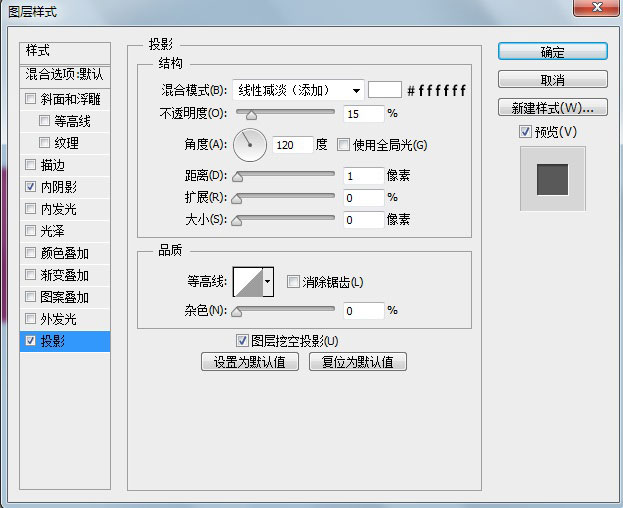The image size is (623, 508).
Task: Toggle the 预览 (Preview) checkbox
Action: pos(525,132)
